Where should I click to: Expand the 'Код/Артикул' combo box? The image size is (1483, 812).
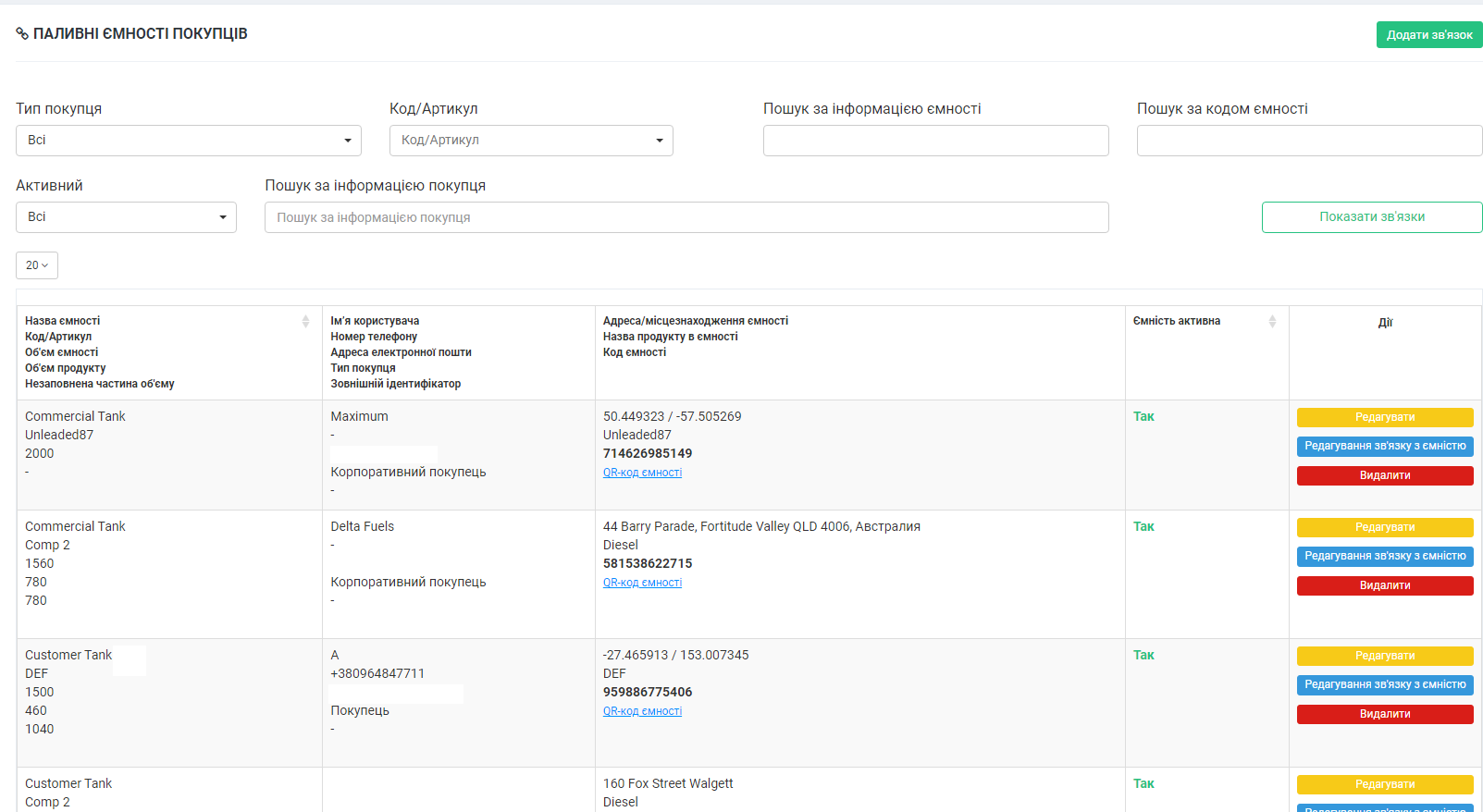click(x=531, y=141)
